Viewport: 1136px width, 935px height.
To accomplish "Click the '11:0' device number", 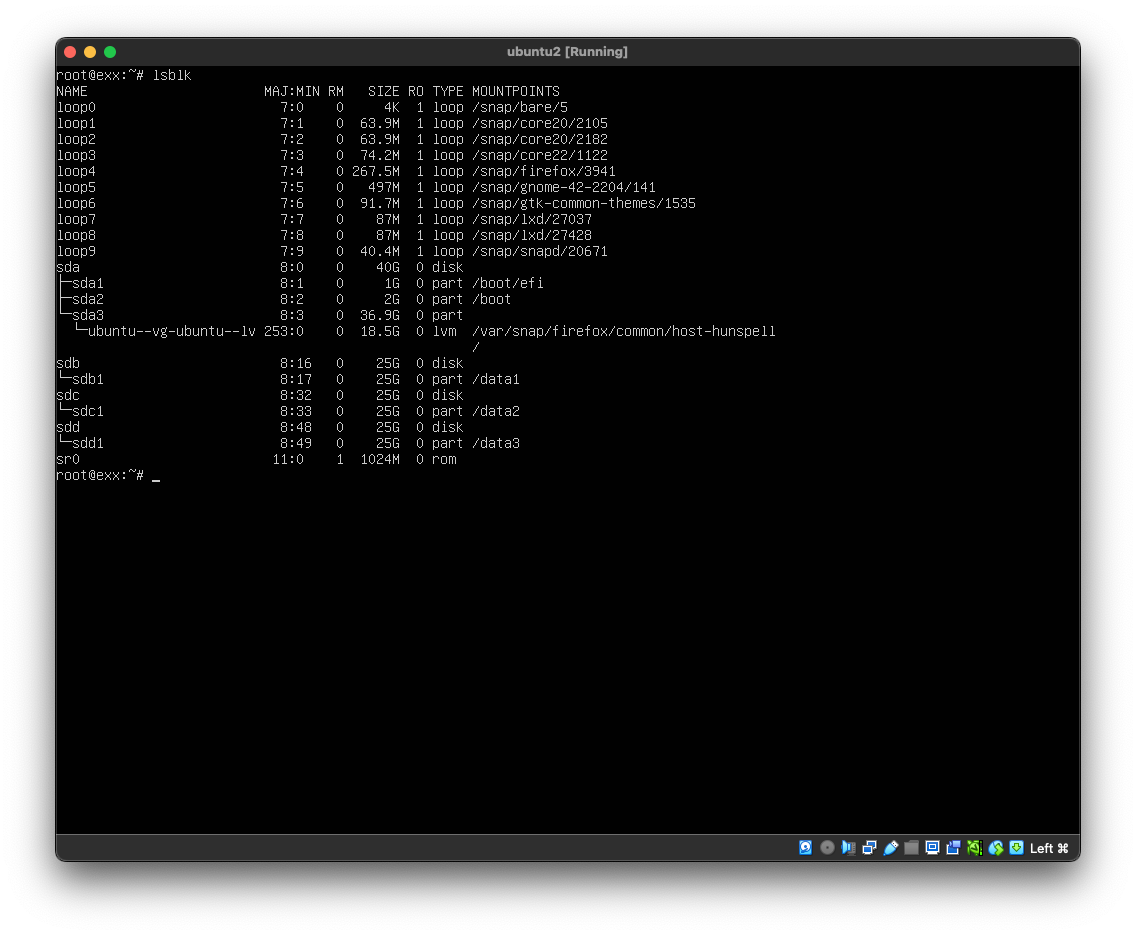I will 288,459.
